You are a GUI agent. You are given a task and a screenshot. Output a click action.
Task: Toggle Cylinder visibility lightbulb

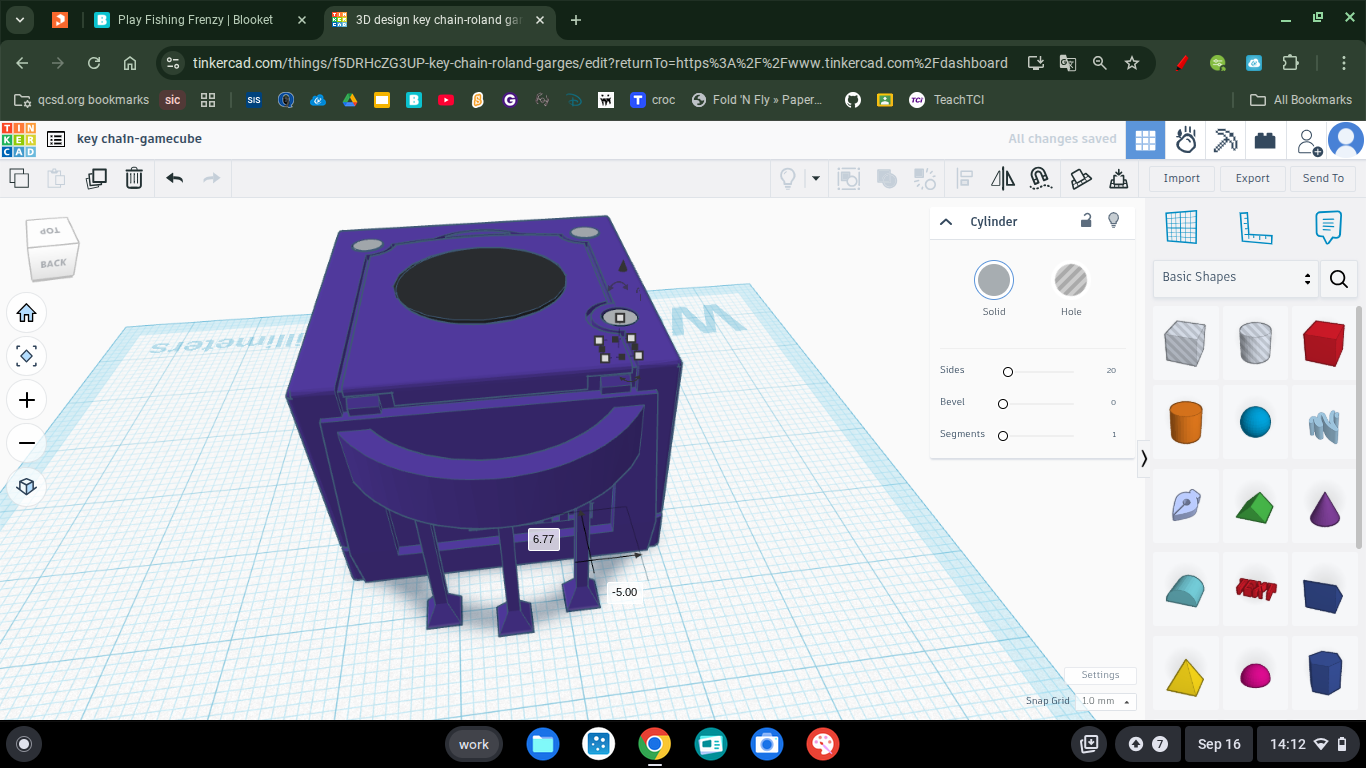click(x=1114, y=221)
